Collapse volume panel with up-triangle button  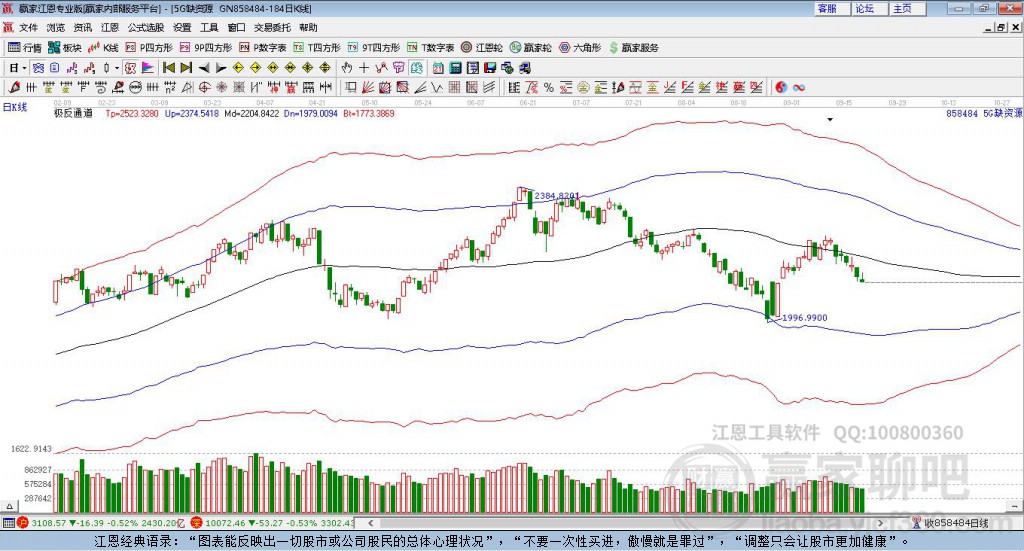(9, 506)
